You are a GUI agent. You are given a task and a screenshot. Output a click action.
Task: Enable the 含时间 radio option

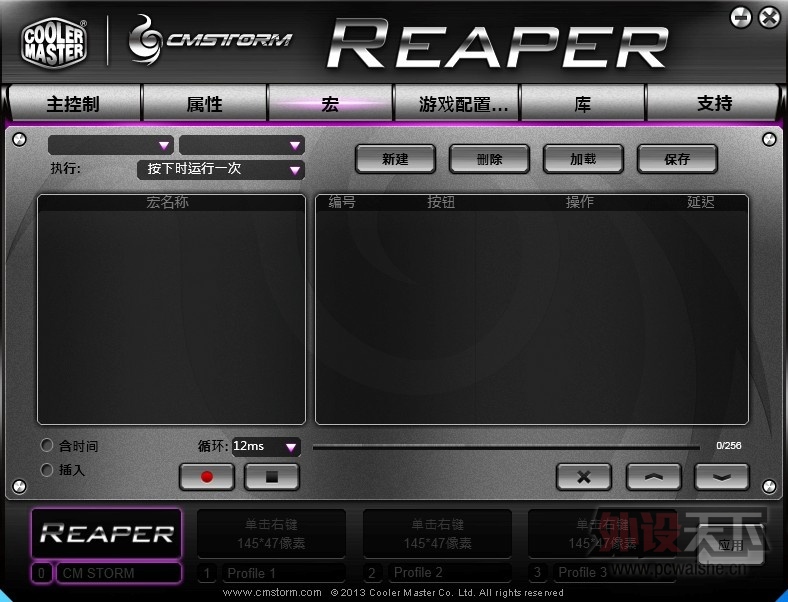click(x=47, y=445)
